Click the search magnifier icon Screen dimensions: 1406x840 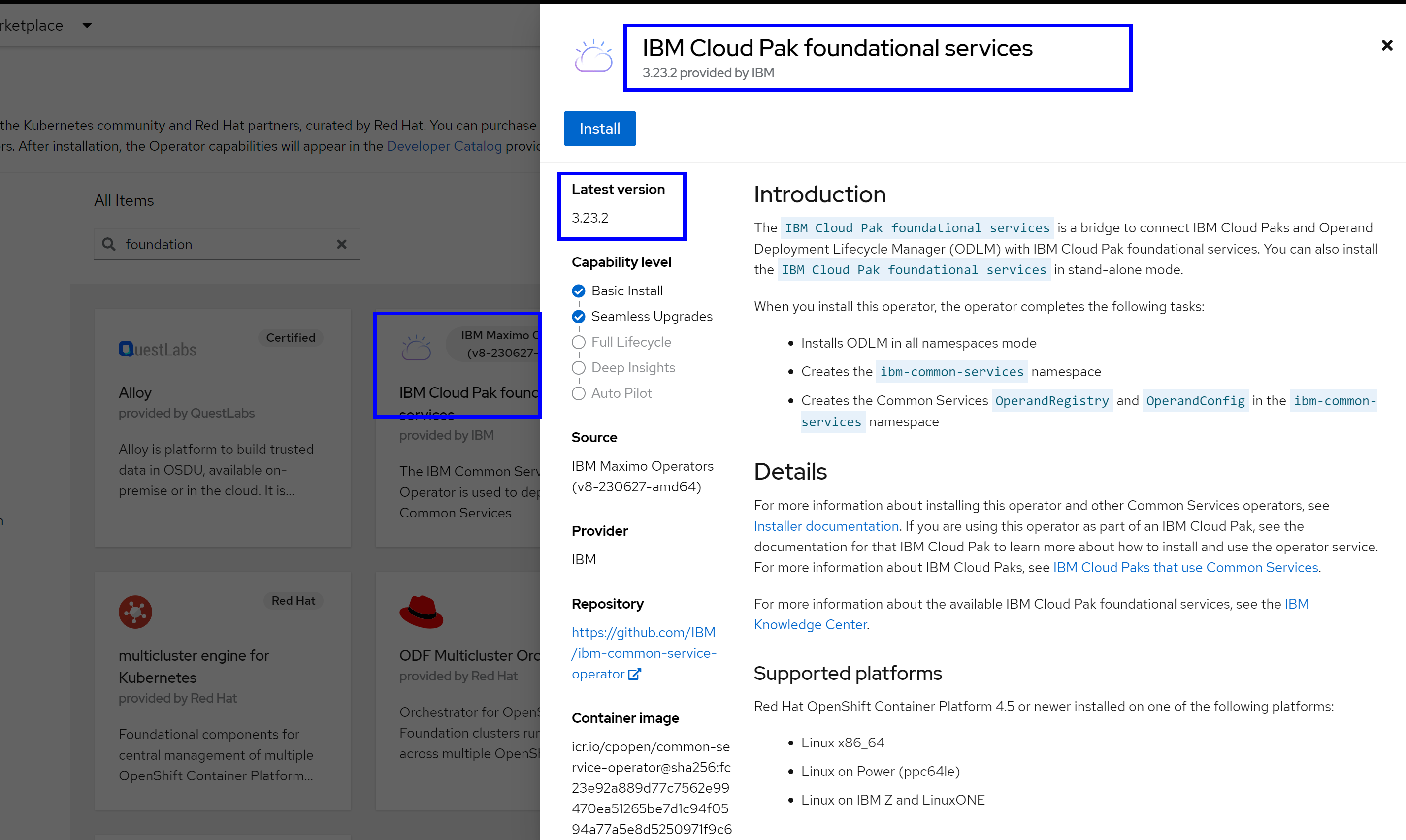pos(109,244)
